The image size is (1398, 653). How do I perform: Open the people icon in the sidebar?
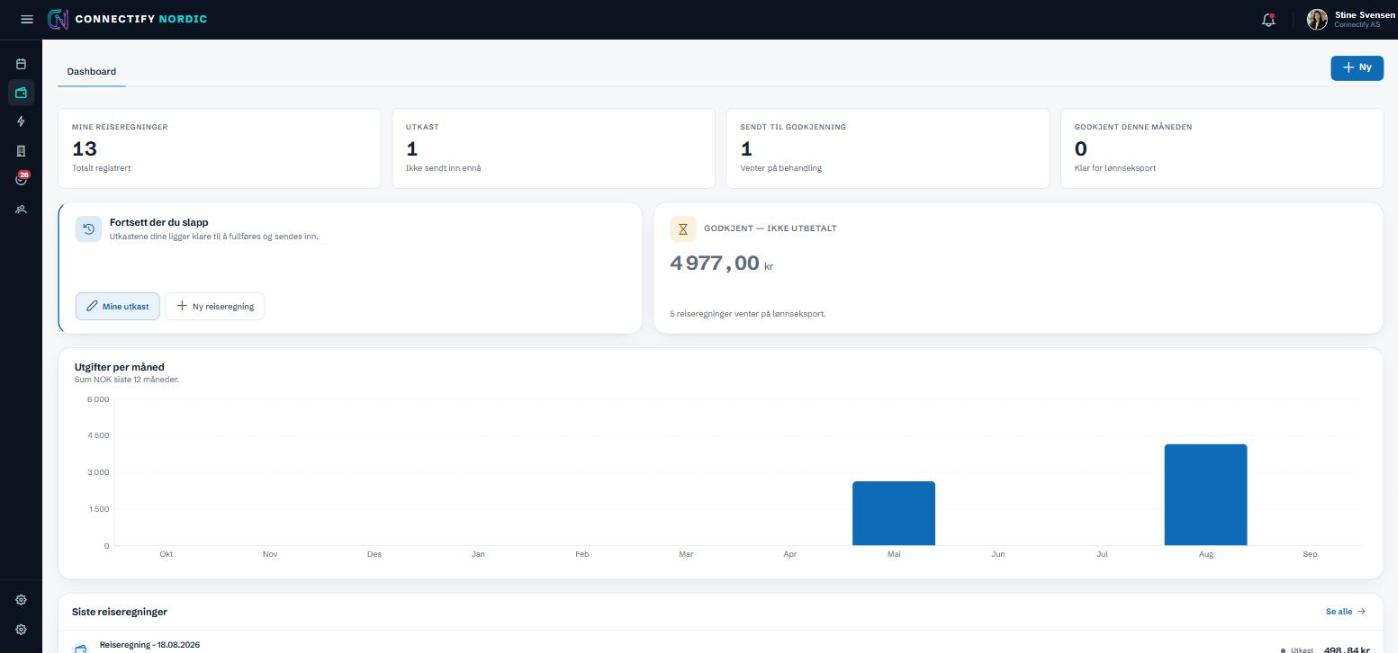(x=21, y=208)
